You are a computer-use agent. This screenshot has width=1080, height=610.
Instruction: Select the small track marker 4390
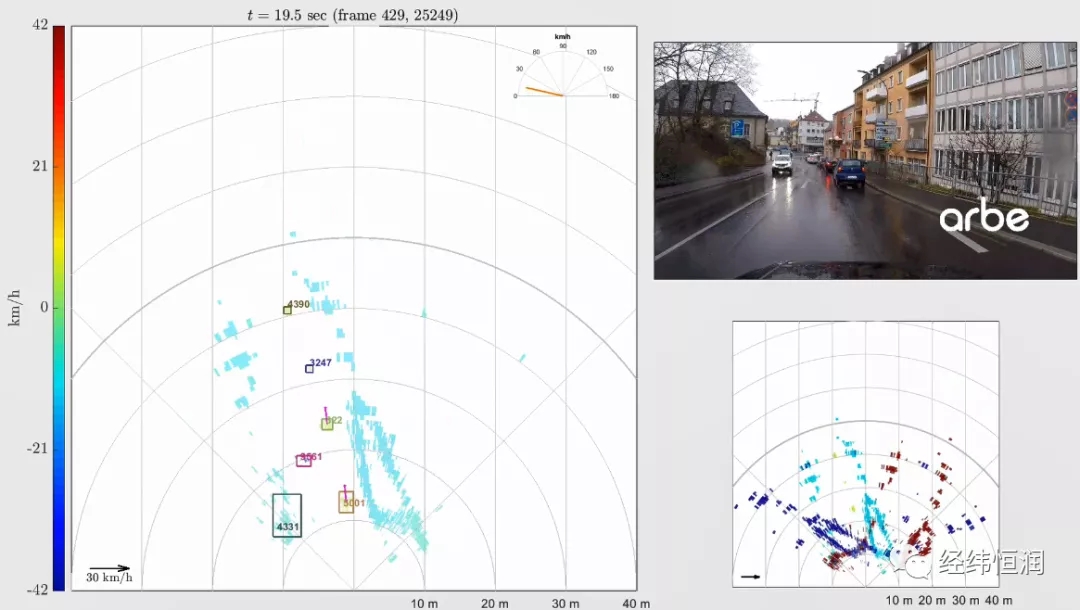coord(287,310)
